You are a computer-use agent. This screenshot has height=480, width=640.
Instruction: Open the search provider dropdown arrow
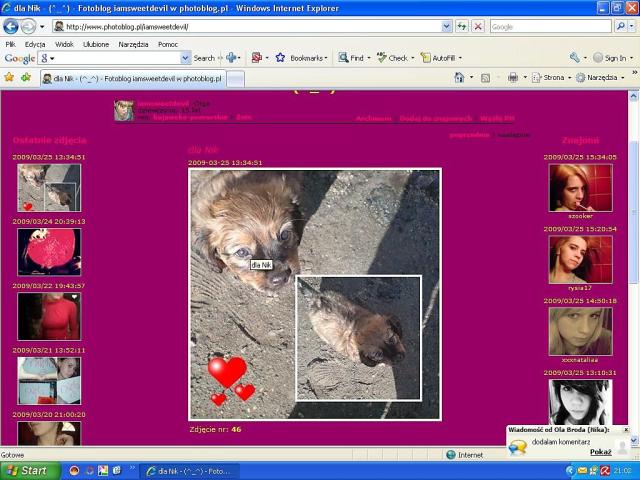[x=631, y=27]
